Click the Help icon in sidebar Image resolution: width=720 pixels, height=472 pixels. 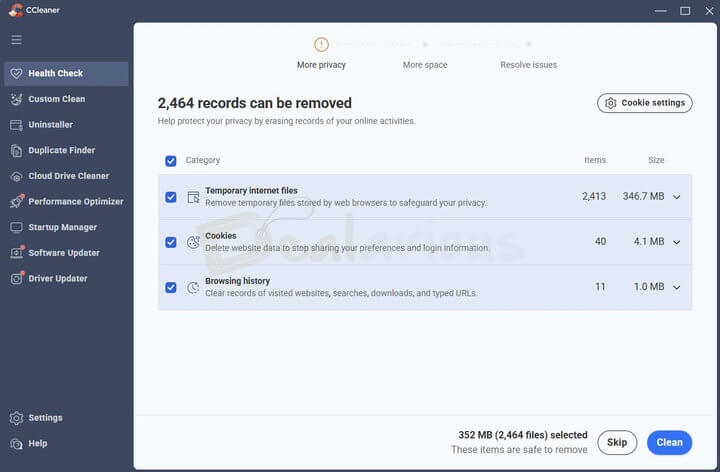pos(17,444)
